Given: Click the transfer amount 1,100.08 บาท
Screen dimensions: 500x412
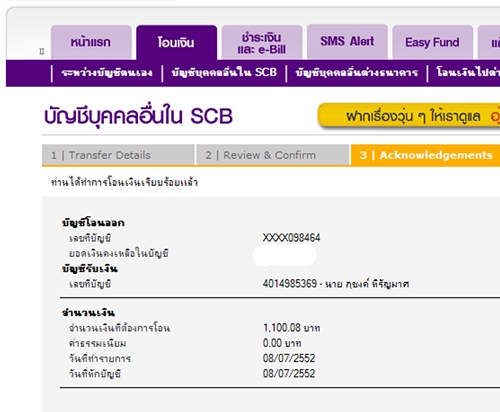Looking at the screenshot, I should (291, 328).
